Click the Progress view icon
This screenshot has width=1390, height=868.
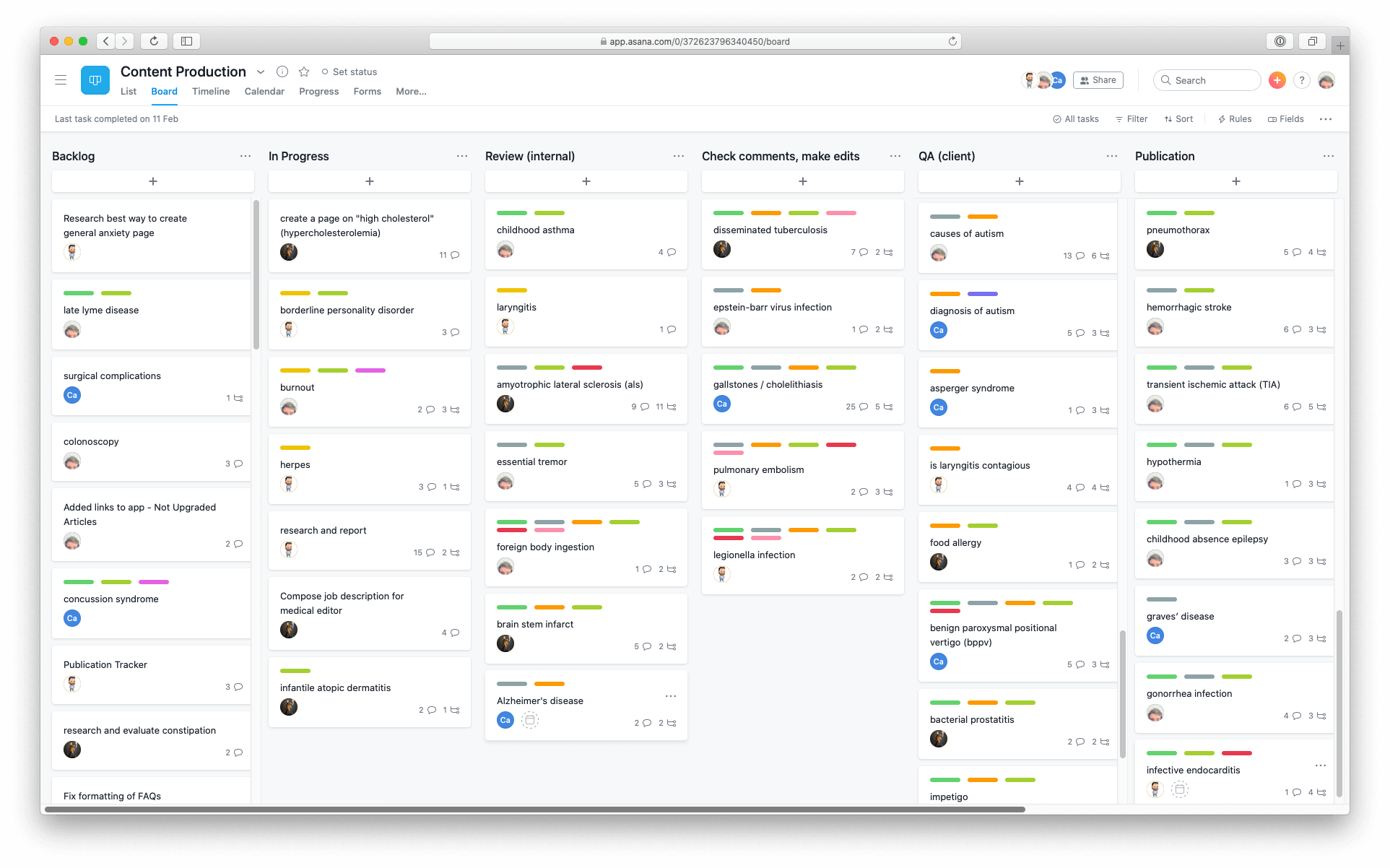(317, 91)
